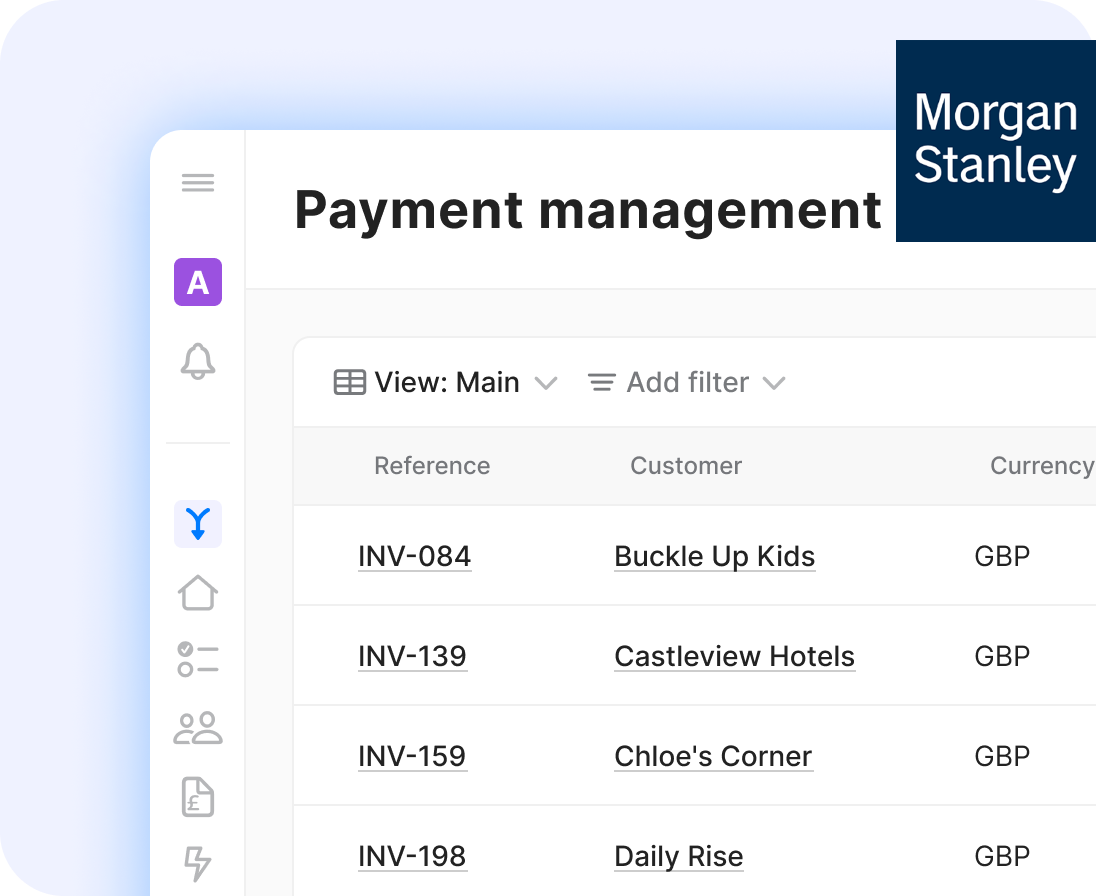Click the "Castleview Hotels" link
This screenshot has height=896, width=1096.
click(x=734, y=656)
